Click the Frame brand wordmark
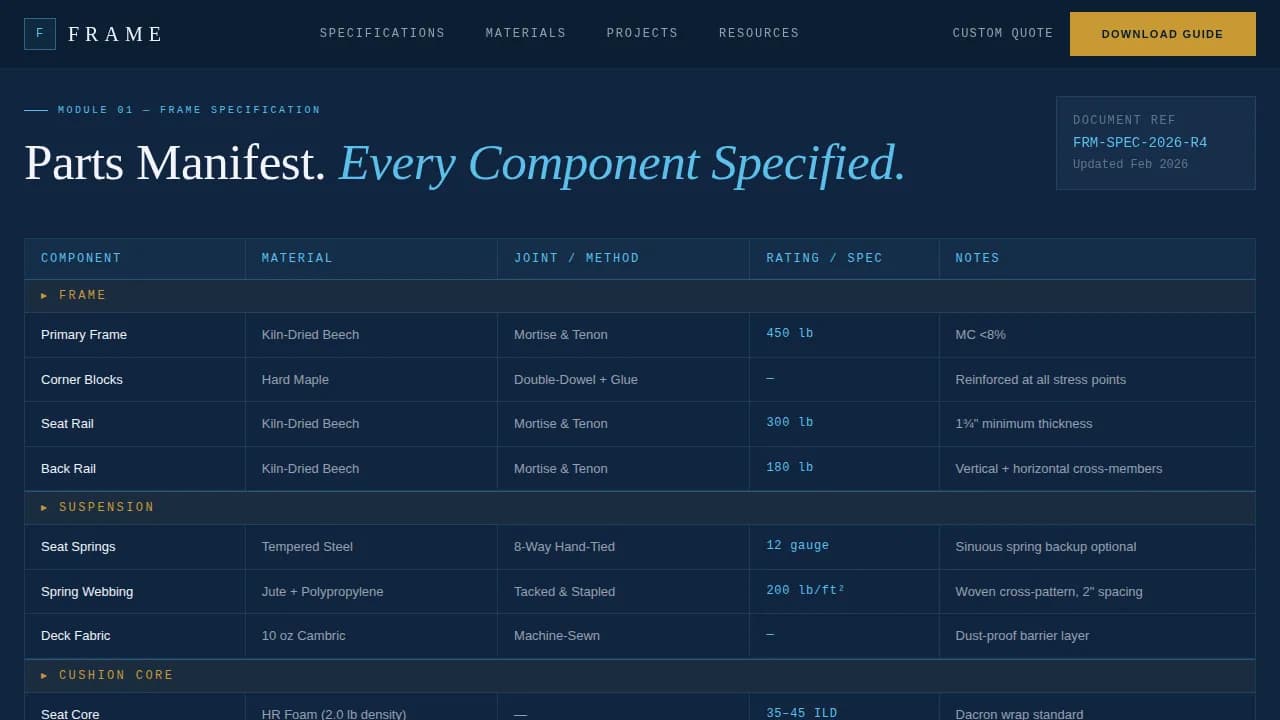The image size is (1280, 720). 115,34
